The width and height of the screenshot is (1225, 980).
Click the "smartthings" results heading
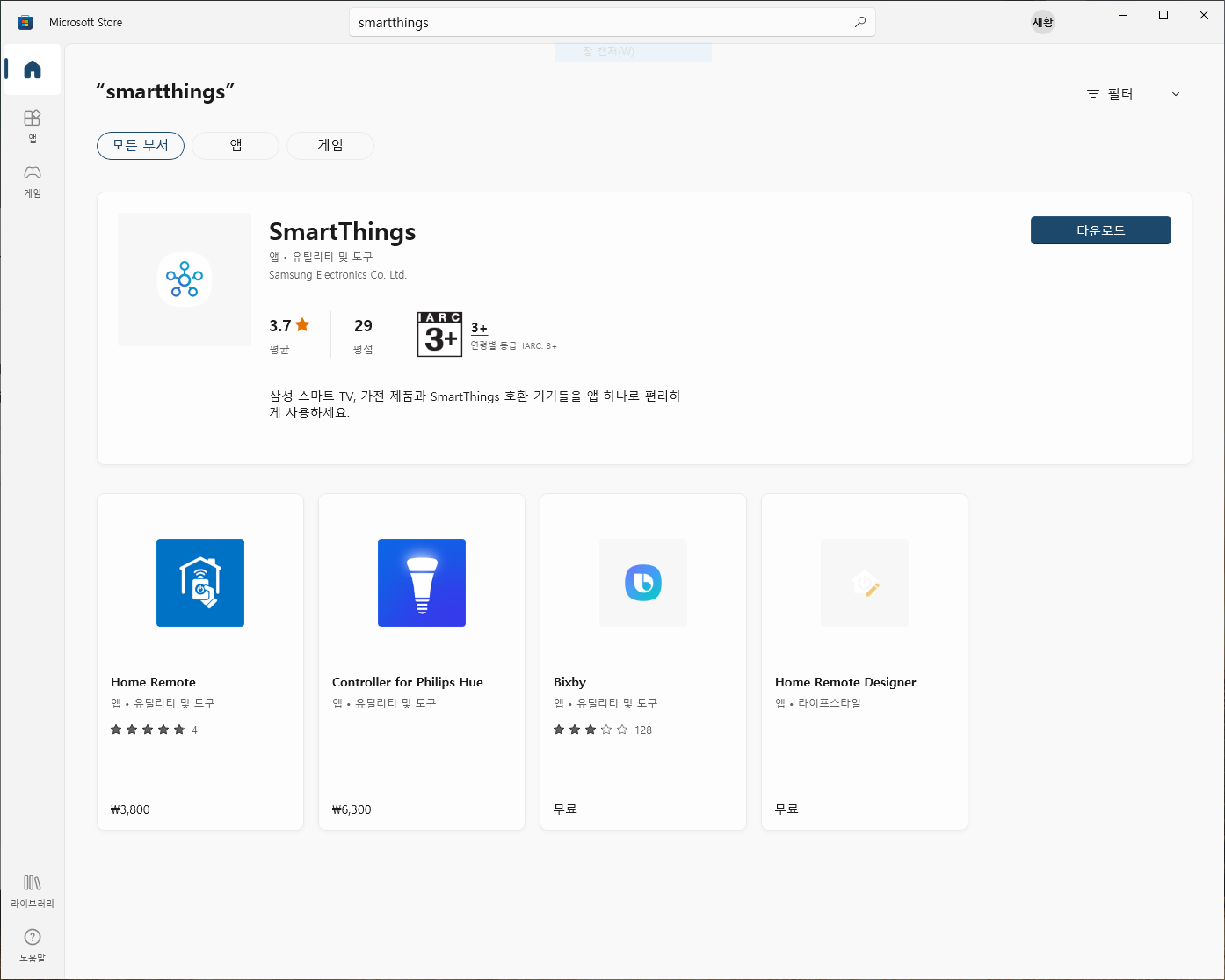[165, 92]
